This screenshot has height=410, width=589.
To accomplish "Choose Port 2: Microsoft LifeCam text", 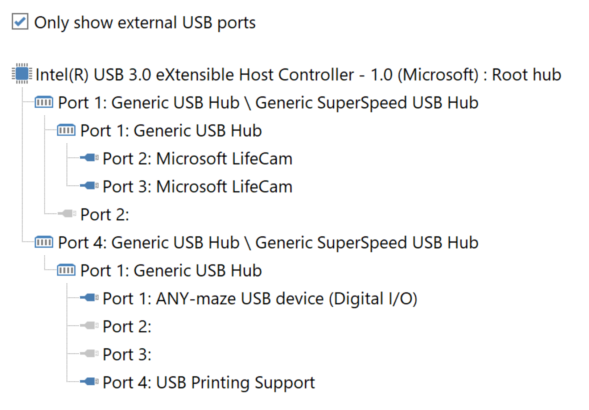I will coord(198,158).
